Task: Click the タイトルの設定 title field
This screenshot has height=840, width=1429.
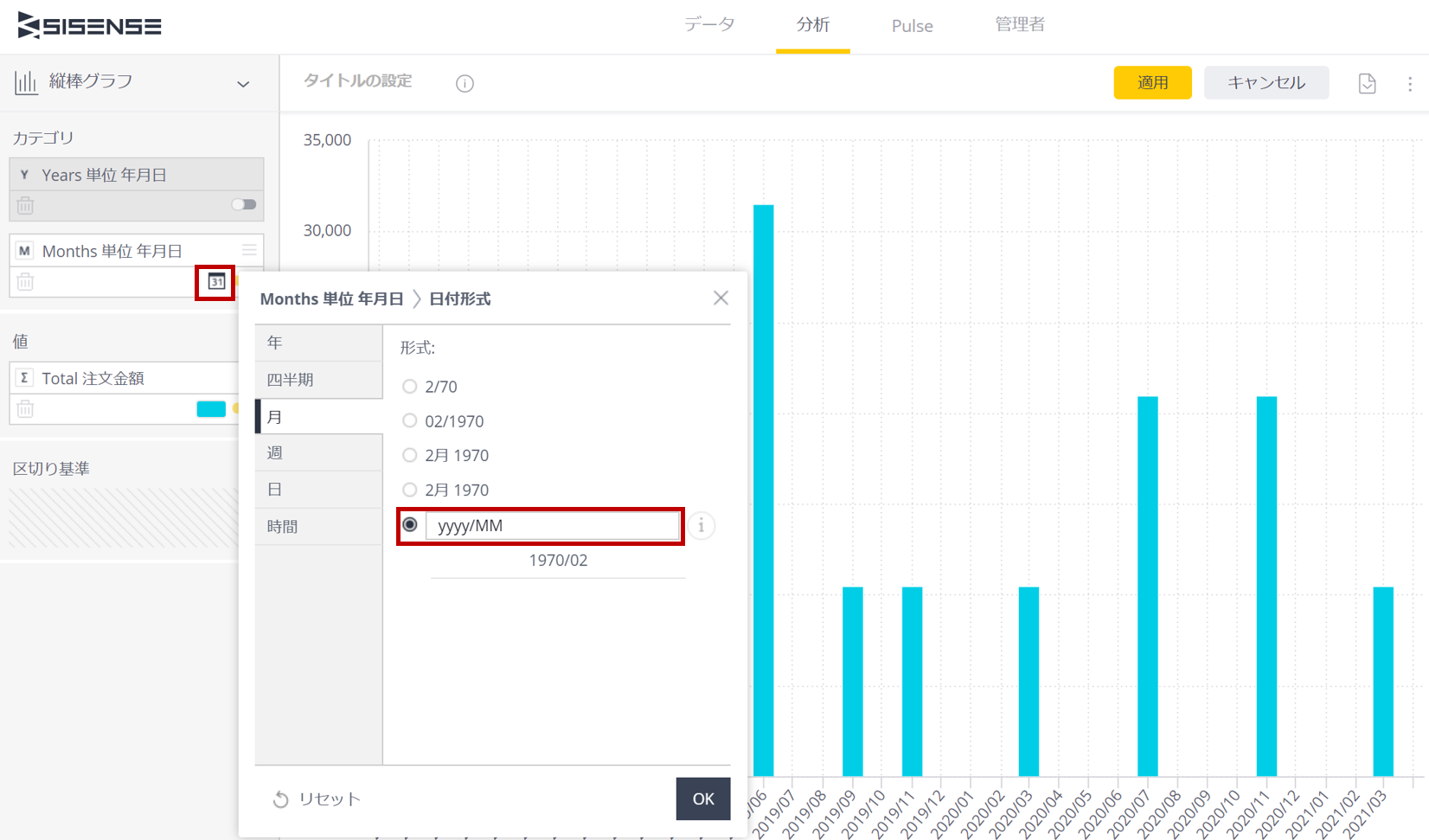Action: coord(357,81)
